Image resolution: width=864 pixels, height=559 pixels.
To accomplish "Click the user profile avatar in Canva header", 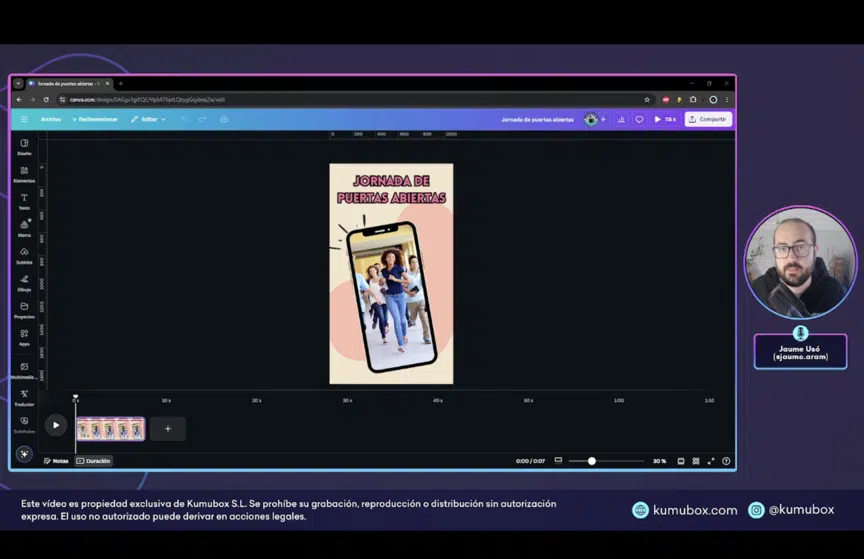I will [x=591, y=119].
